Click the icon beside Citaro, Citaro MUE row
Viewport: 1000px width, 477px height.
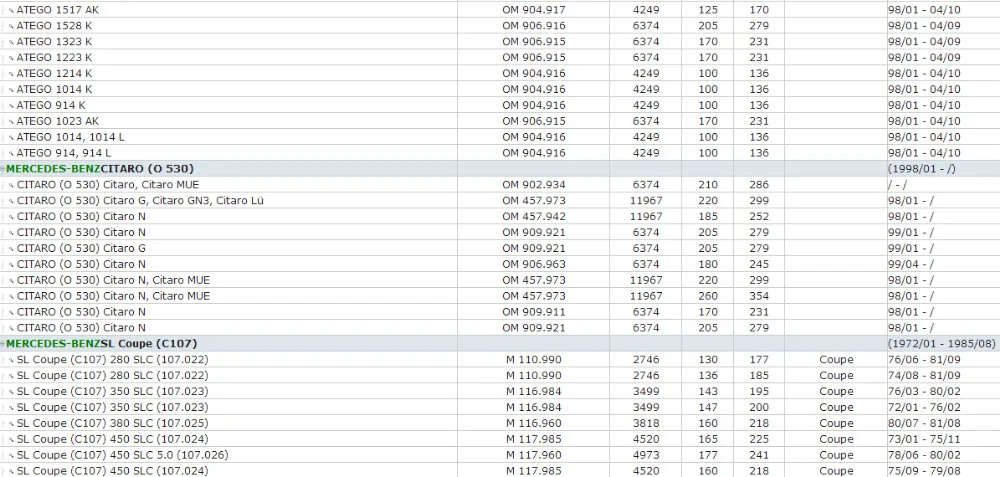(11, 186)
